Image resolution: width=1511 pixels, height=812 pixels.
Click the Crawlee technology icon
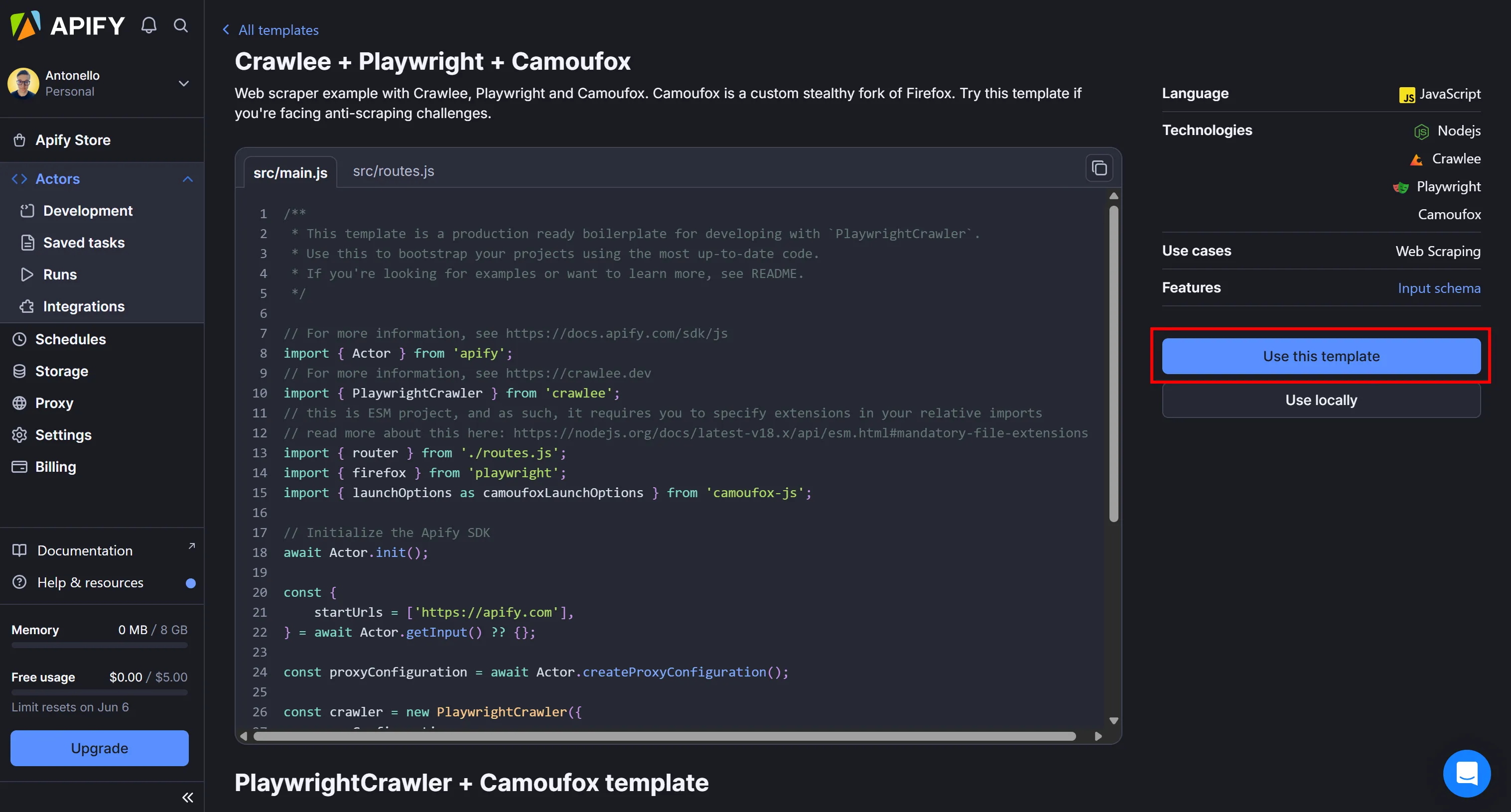(x=1416, y=159)
